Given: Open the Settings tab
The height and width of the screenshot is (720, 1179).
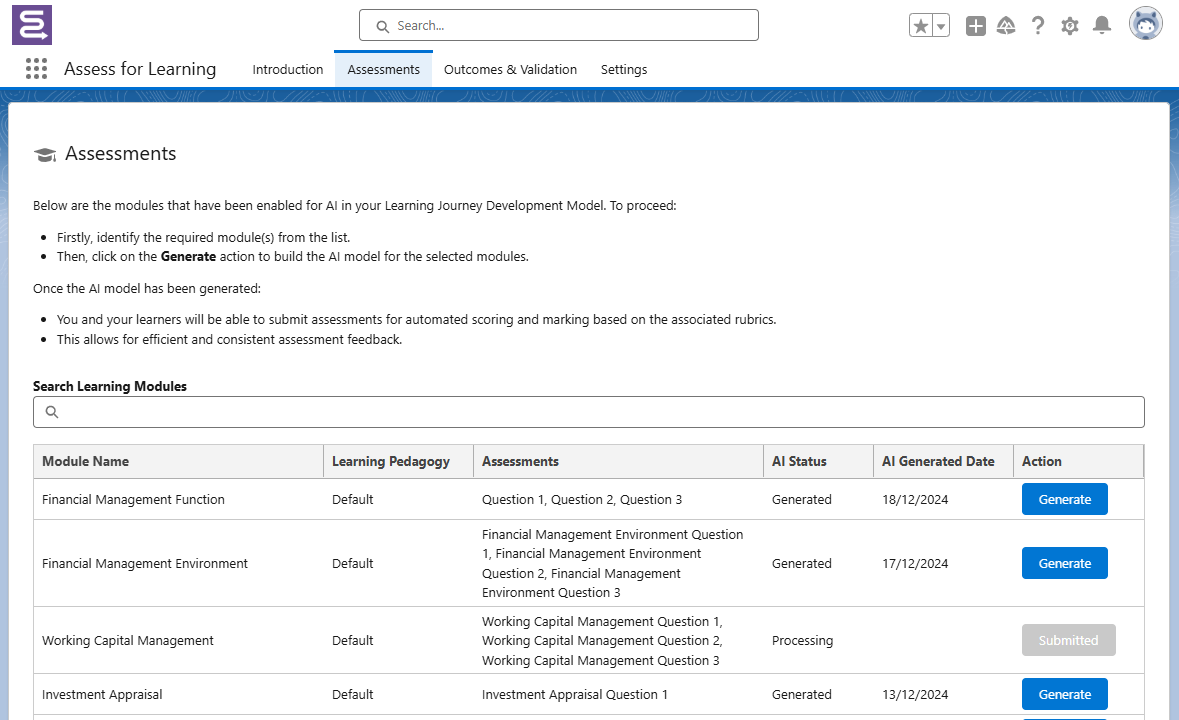Looking at the screenshot, I should pos(623,70).
